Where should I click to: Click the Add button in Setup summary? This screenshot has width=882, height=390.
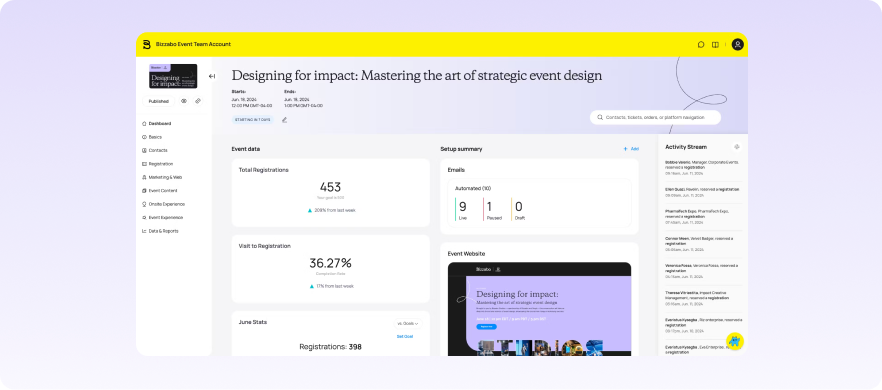coord(631,149)
